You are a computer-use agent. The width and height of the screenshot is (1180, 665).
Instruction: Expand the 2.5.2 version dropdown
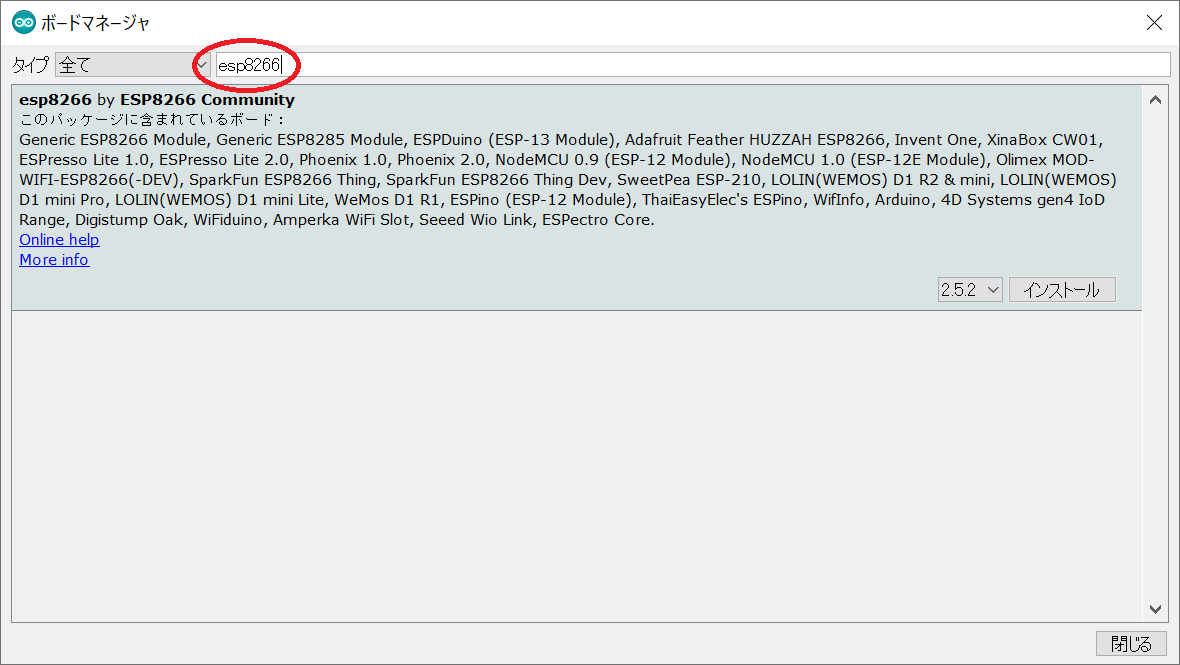970,290
